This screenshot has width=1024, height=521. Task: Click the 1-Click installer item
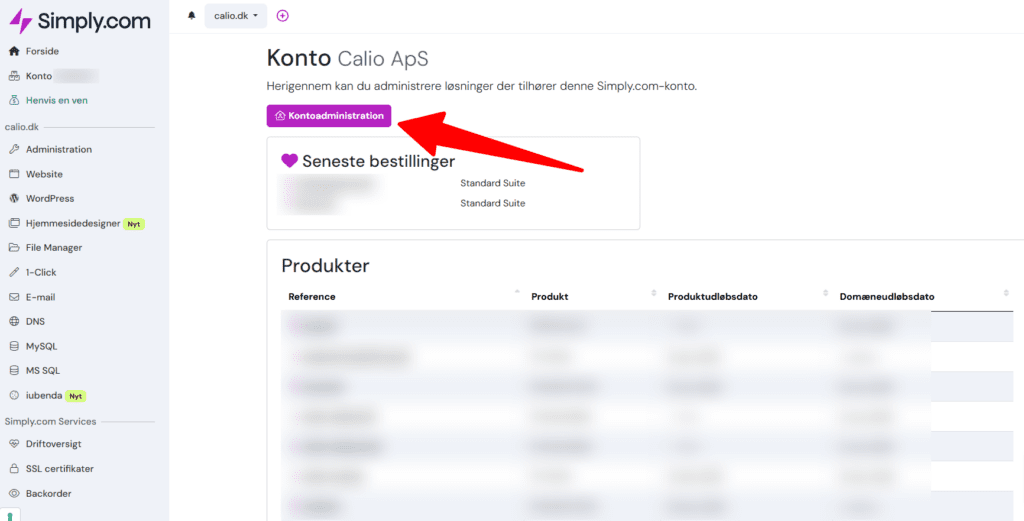click(41, 272)
